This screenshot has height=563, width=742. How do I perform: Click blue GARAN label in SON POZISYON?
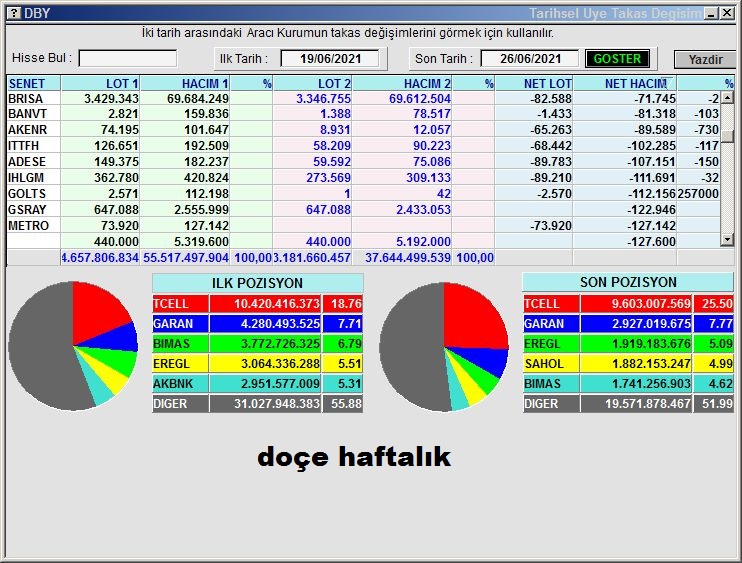click(x=551, y=324)
